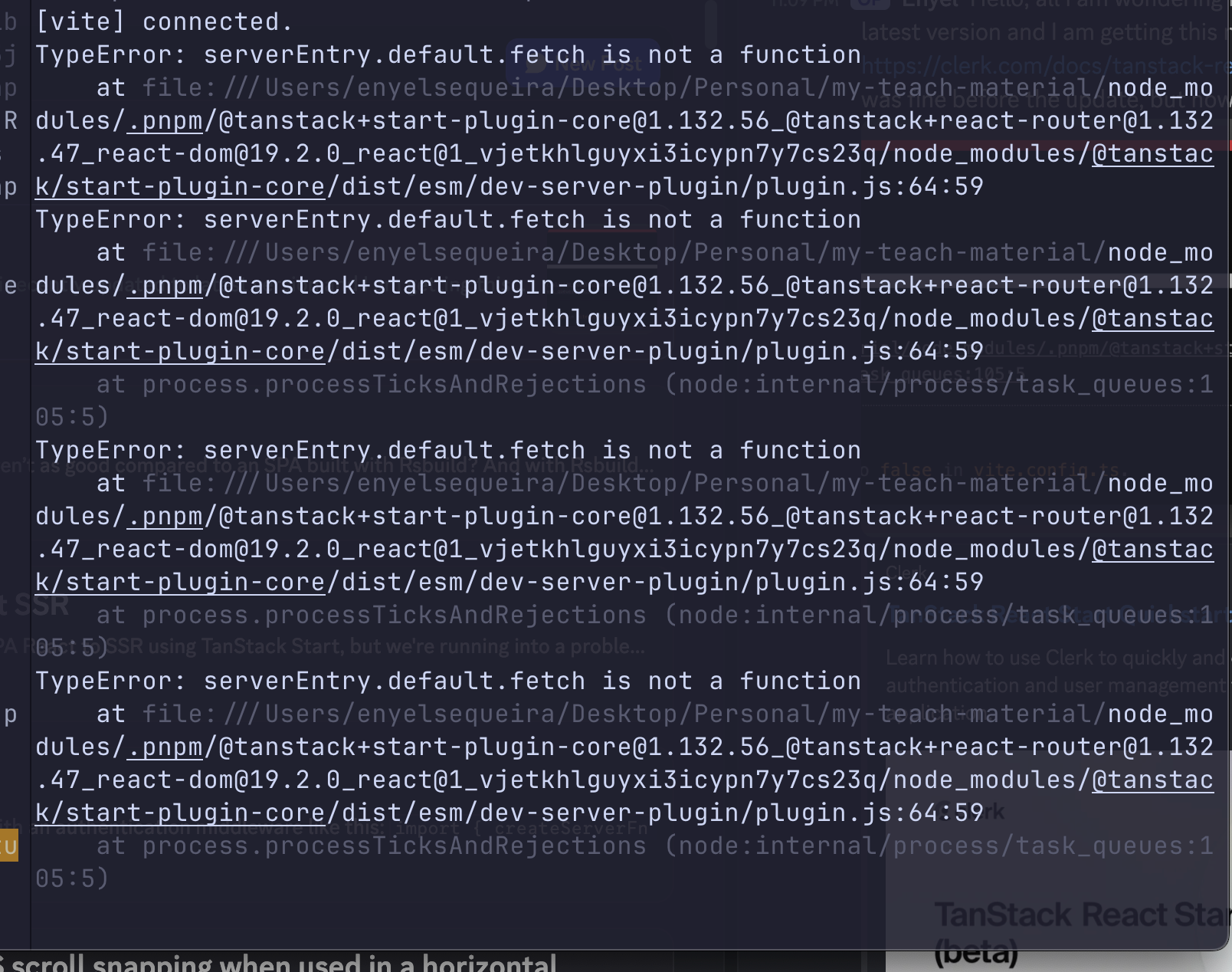Open the bottommost .pnpm path link
This screenshot has height=972, width=1232.
pos(165,747)
